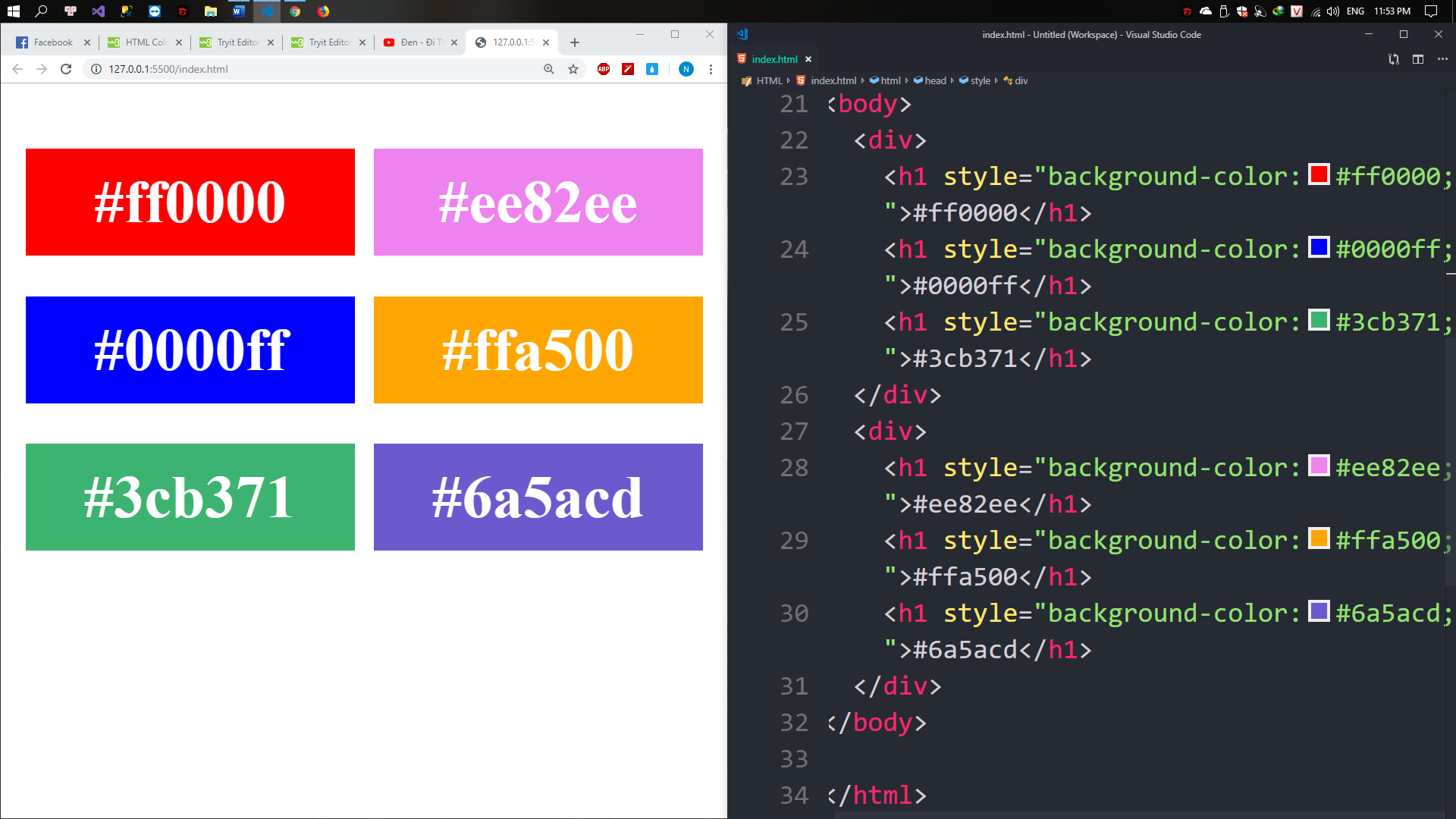
Task: Click the html breadcrumb dropdown
Action: pos(890,80)
